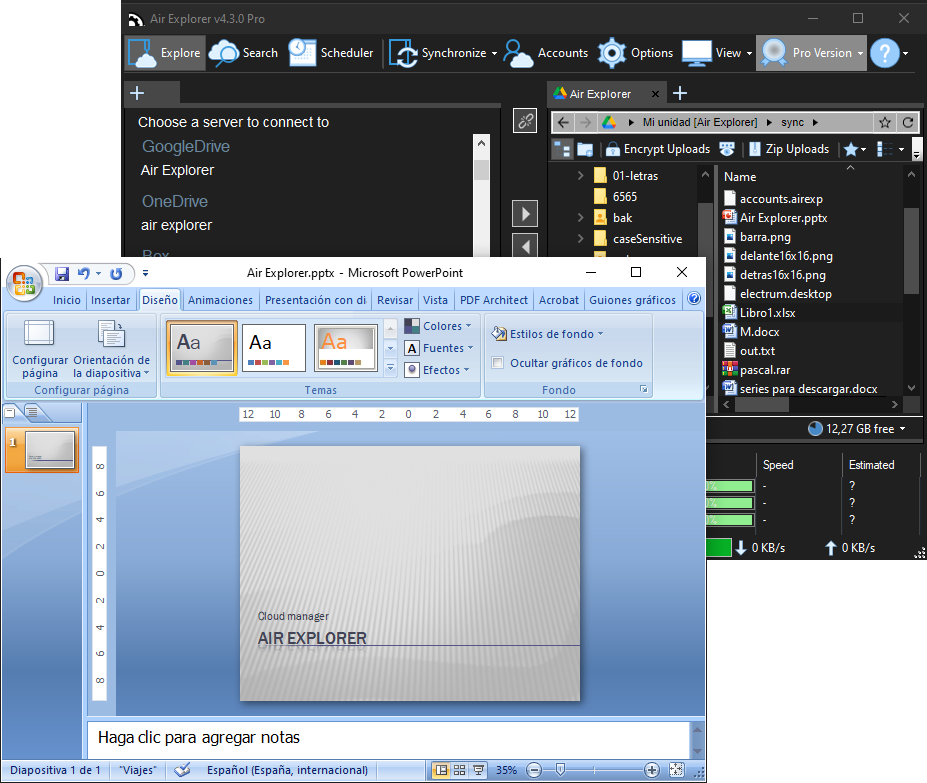927x783 pixels.
Task: Open Efectos theme effects dropdown
Action: point(437,370)
